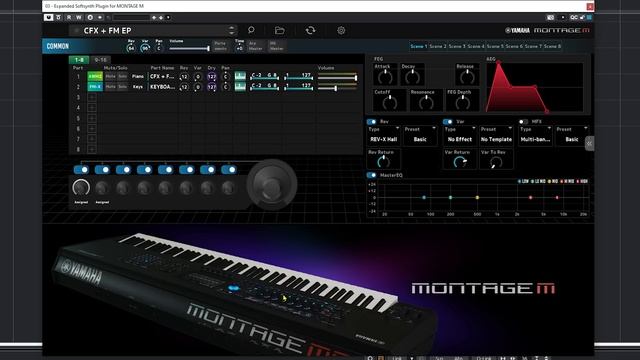Toggle the eighth knob link switch
Image resolution: width=640 pixels, height=360 pixels.
[x=229, y=169]
